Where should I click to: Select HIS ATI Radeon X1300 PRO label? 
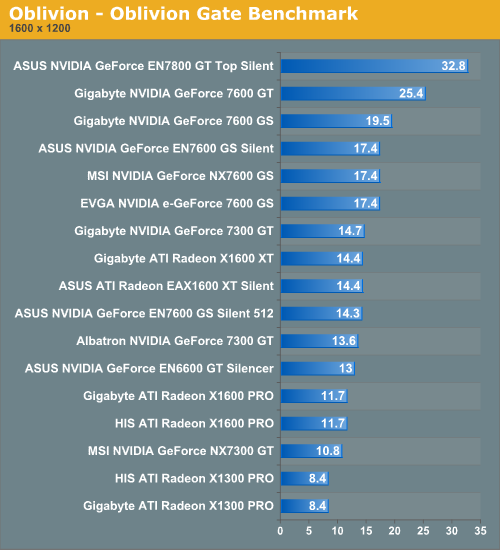[194, 478]
